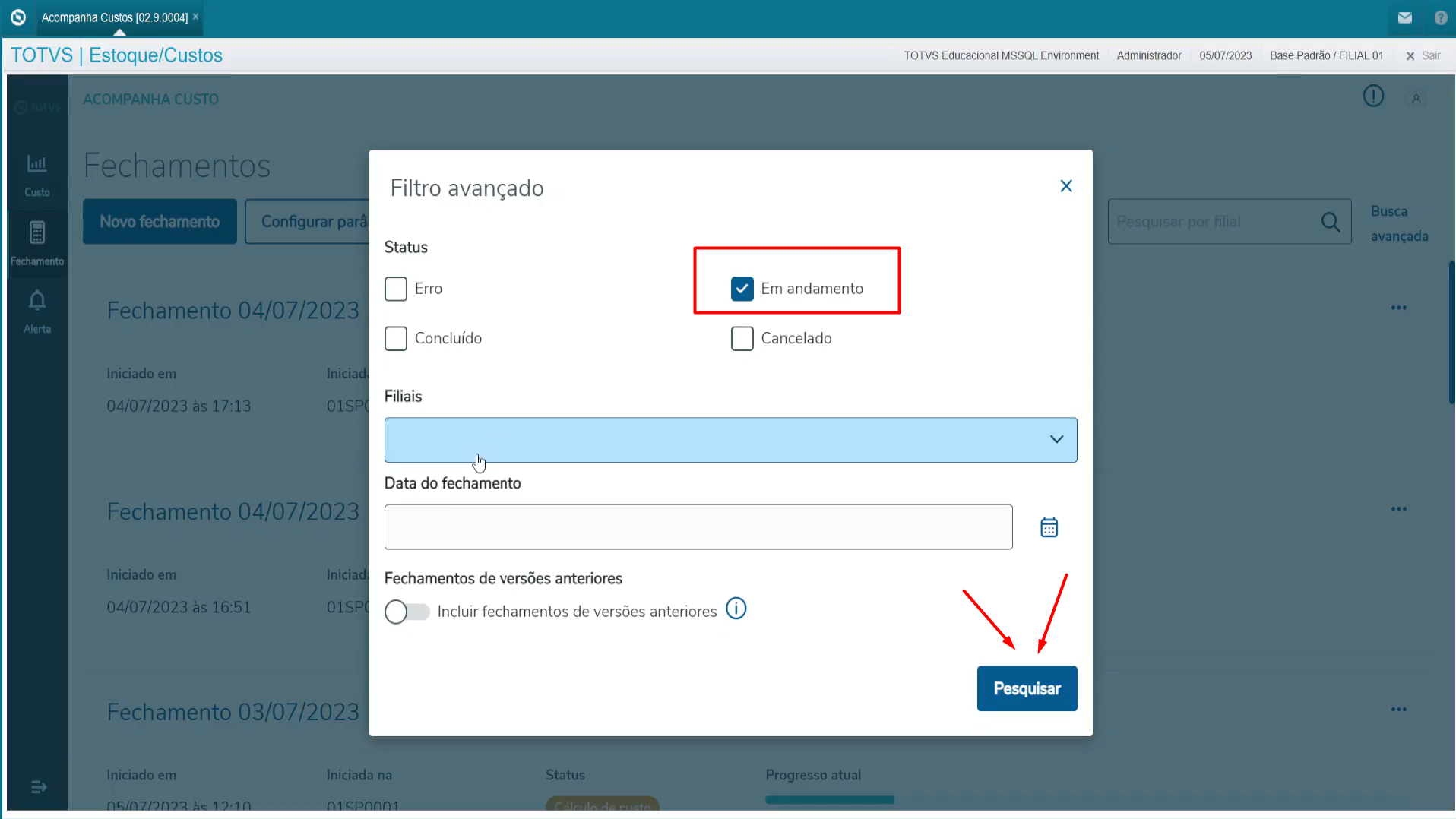Click info icon beside versões anteriores toggle
Viewport: 1456px width, 819px height.
[x=736, y=609]
